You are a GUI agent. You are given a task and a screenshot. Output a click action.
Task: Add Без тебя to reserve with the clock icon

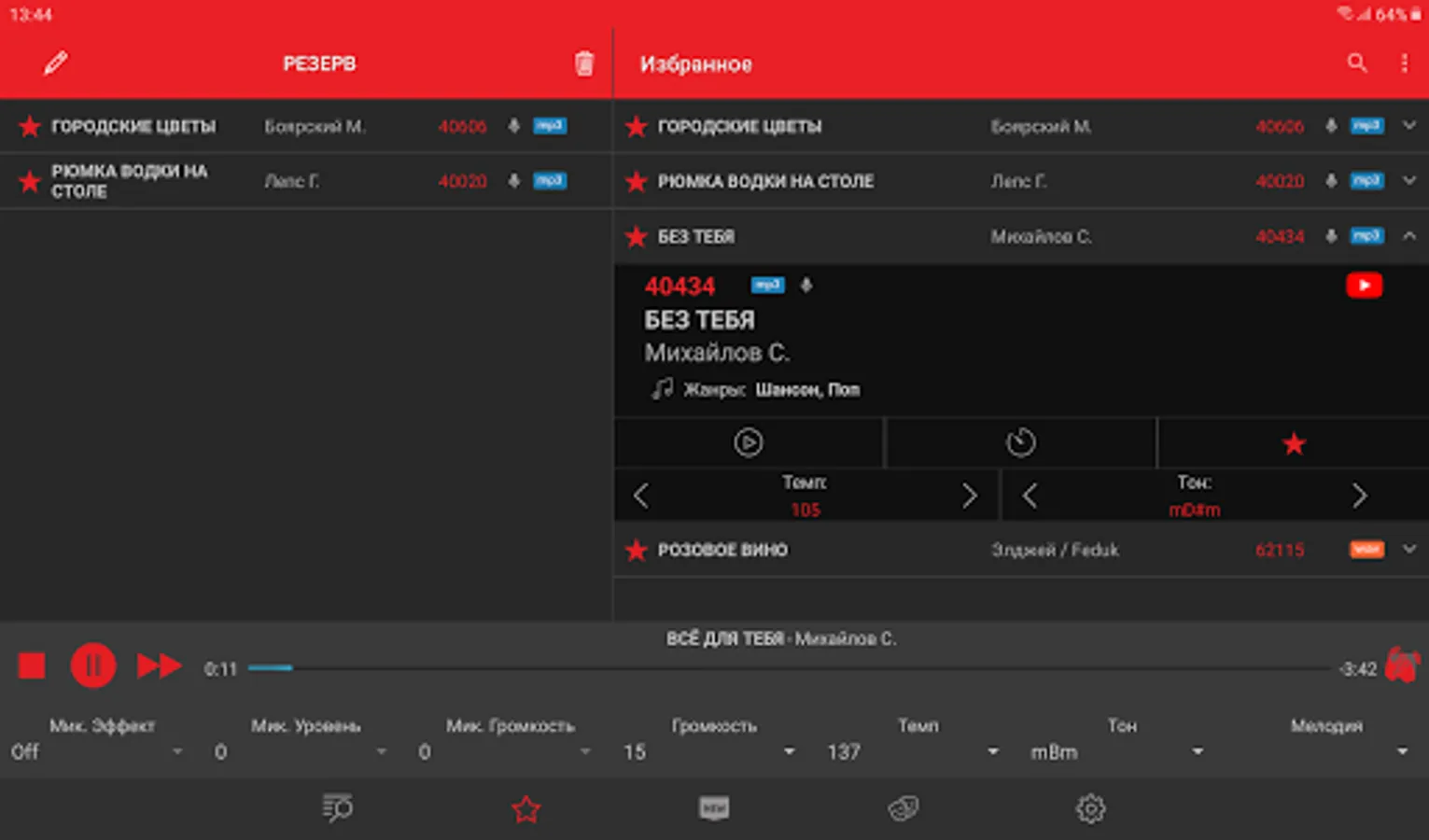click(x=1020, y=442)
